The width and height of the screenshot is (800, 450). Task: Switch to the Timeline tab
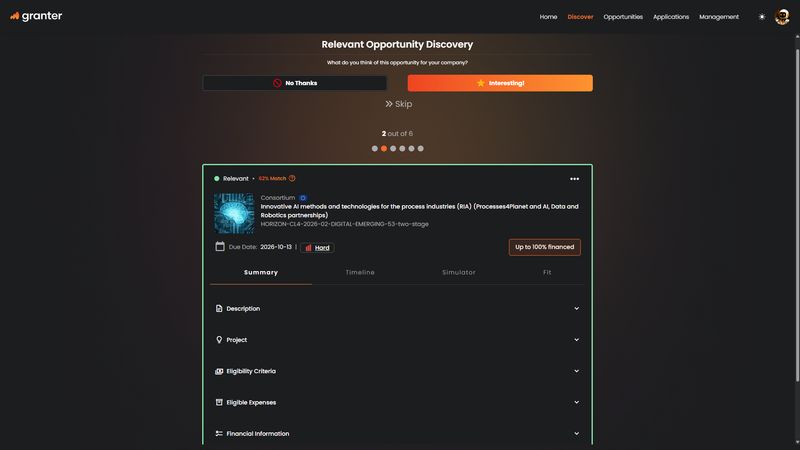coord(360,272)
